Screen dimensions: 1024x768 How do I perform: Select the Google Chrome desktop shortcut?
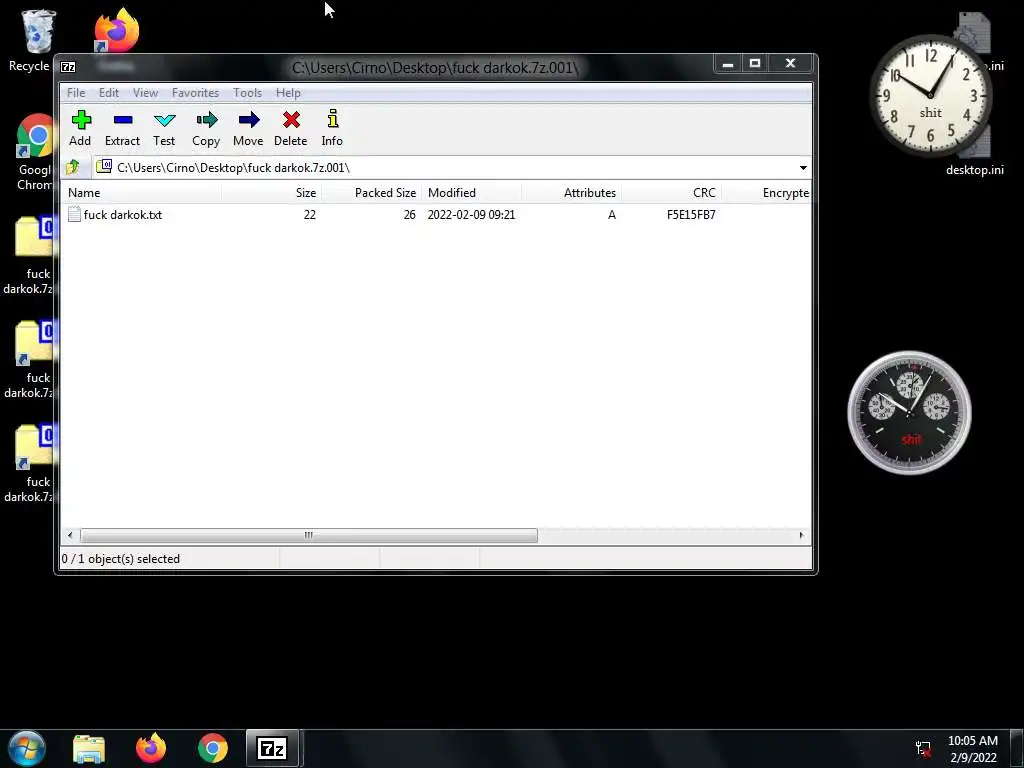coord(34,152)
